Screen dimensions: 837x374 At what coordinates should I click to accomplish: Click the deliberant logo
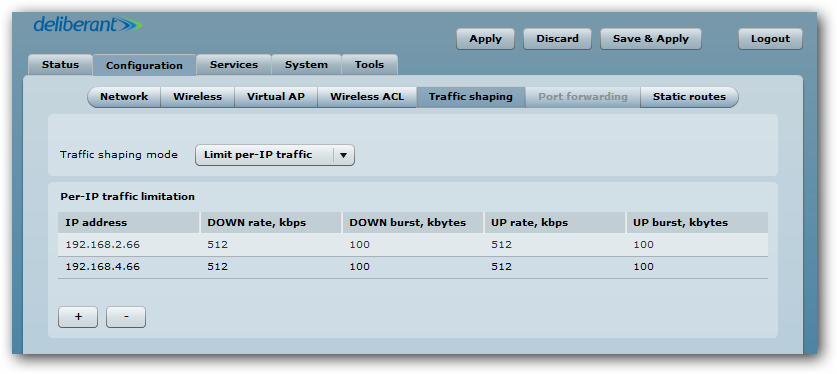pos(88,25)
